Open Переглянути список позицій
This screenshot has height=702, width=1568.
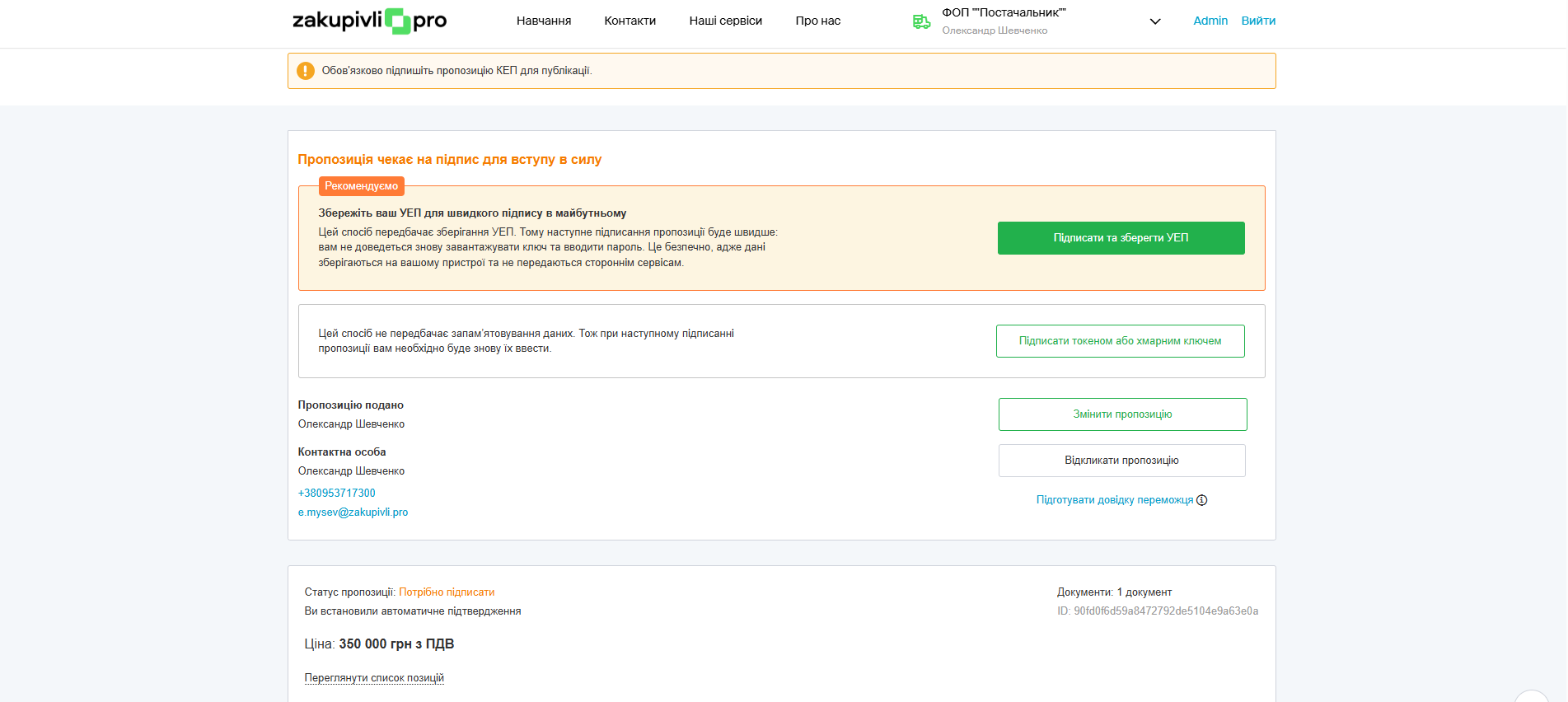(374, 678)
